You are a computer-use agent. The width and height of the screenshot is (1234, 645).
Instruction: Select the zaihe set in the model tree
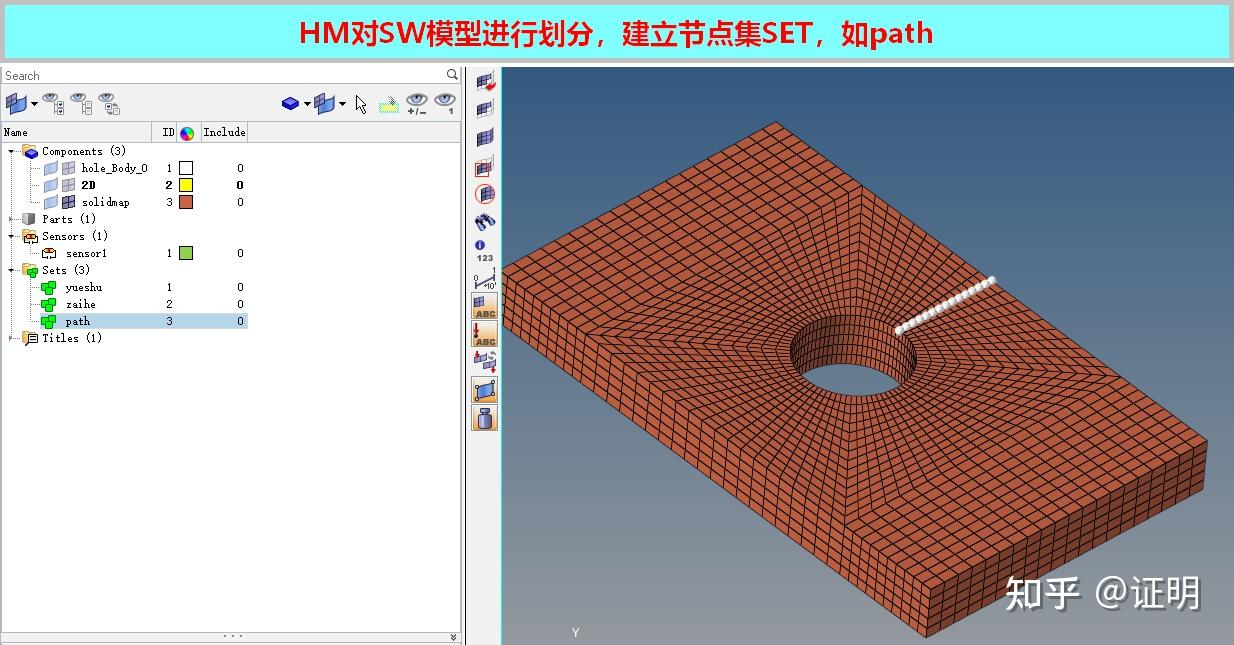pos(80,304)
